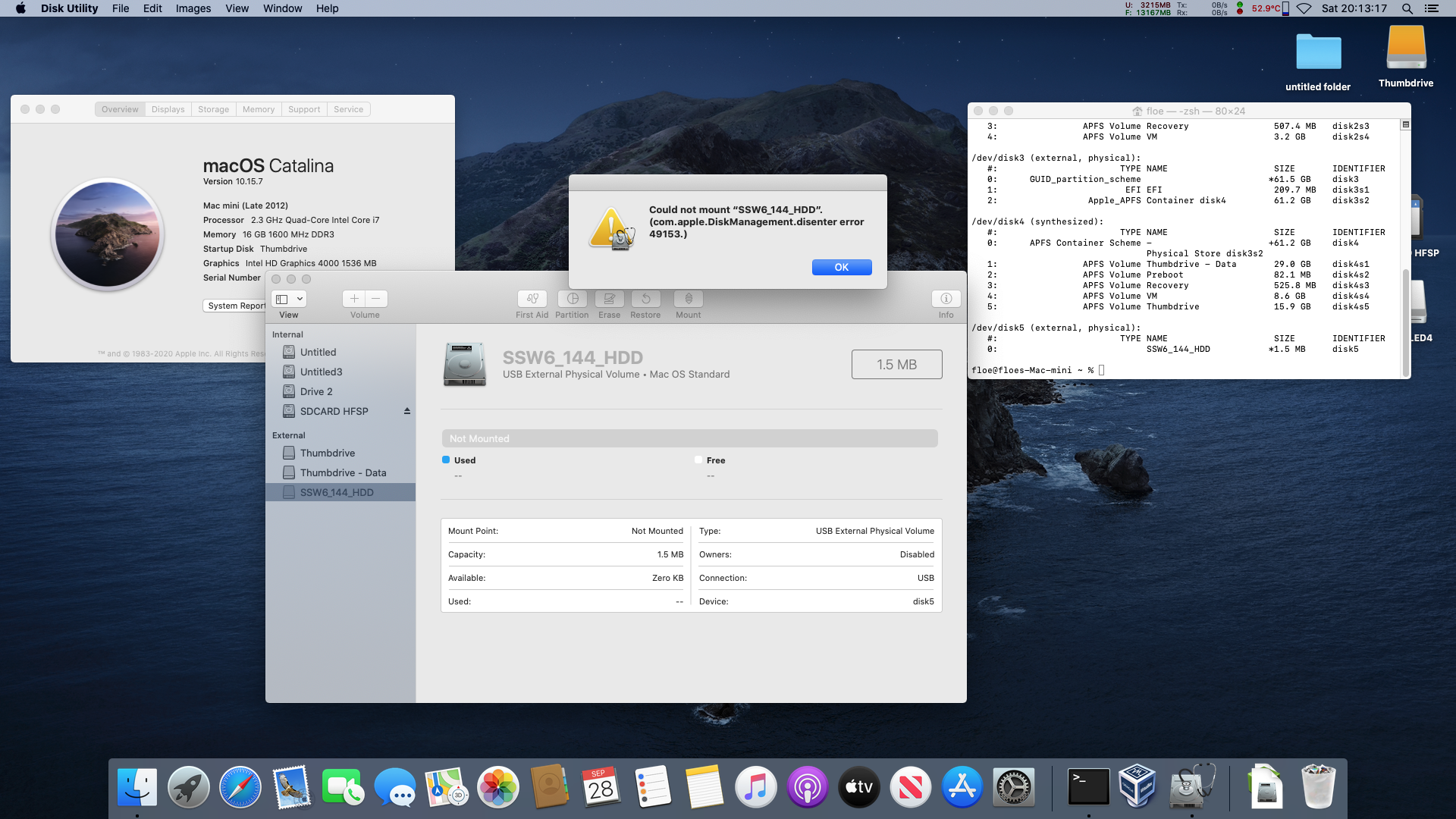Dismiss the mount error with OK
The image size is (1456, 819).
[x=842, y=267]
